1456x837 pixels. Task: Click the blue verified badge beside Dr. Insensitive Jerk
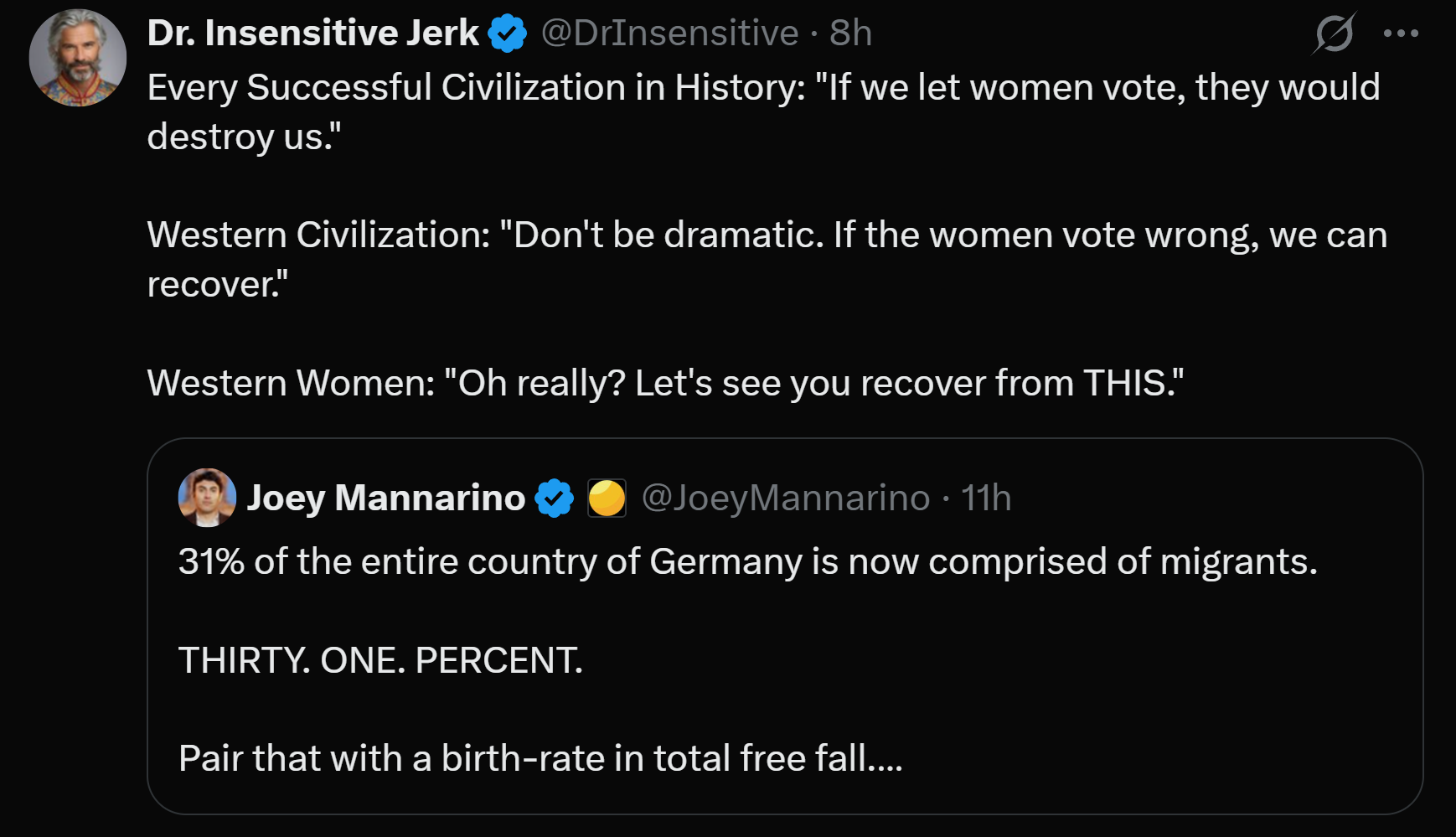pos(508,34)
